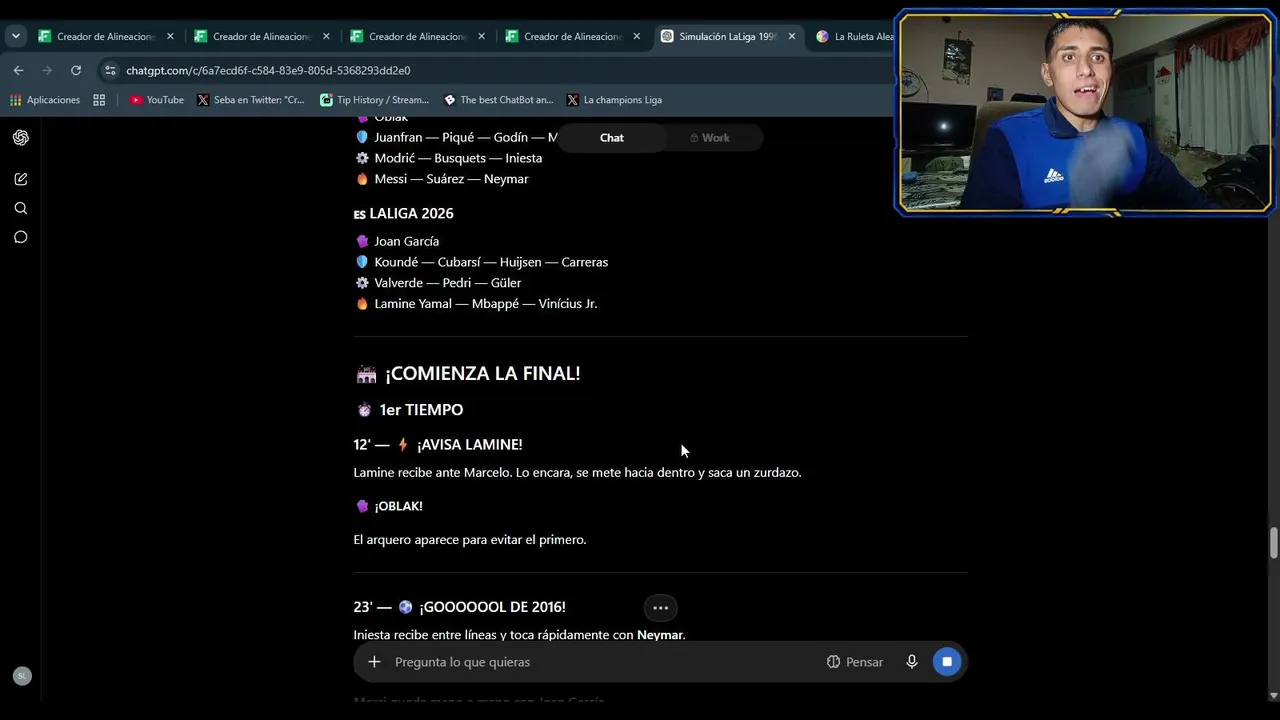Open the search chats icon in the sidebar
The height and width of the screenshot is (720, 1280).
(21, 208)
